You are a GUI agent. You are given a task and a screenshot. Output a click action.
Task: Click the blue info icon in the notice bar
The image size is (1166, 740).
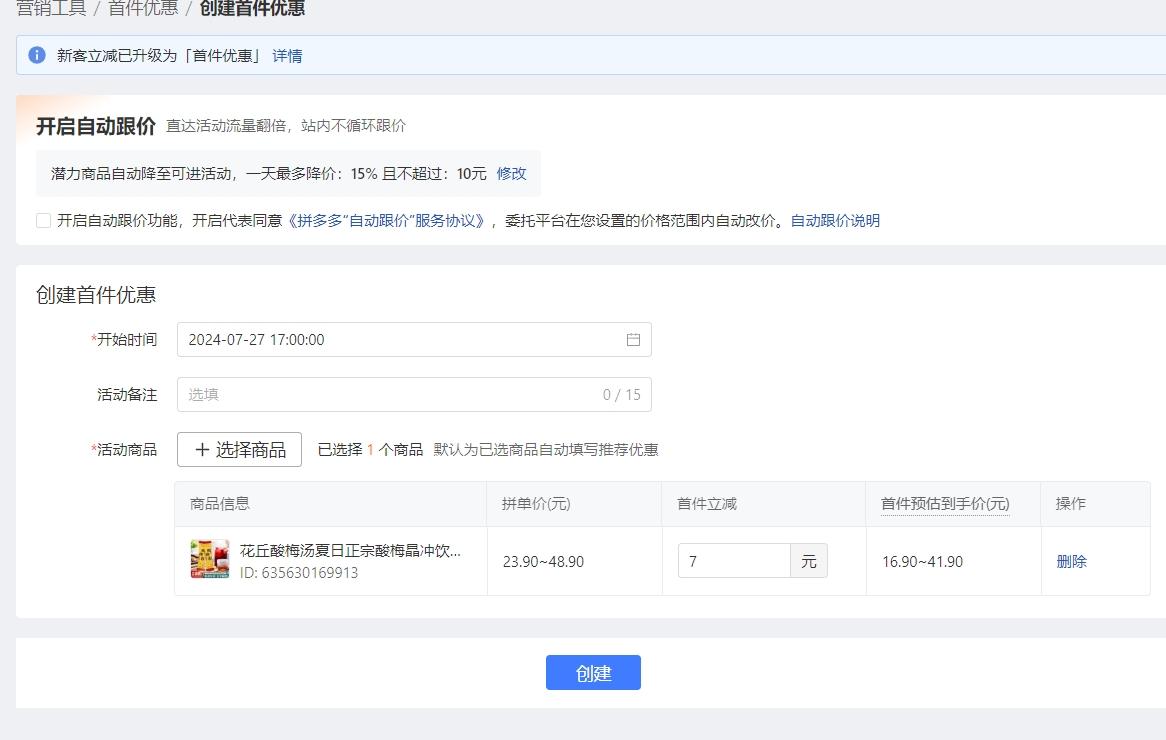point(36,55)
